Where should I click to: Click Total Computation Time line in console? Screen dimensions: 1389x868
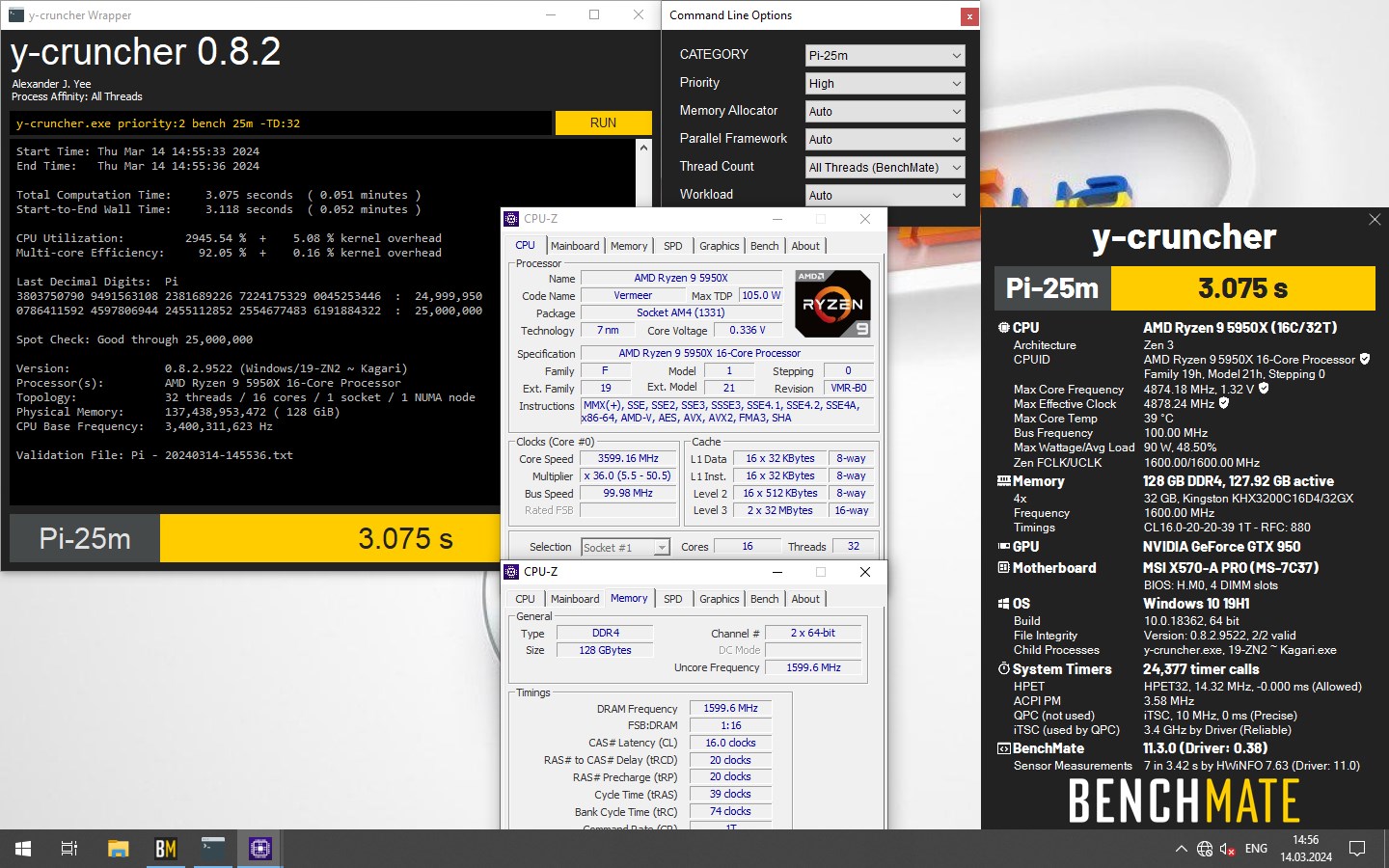tap(218, 195)
